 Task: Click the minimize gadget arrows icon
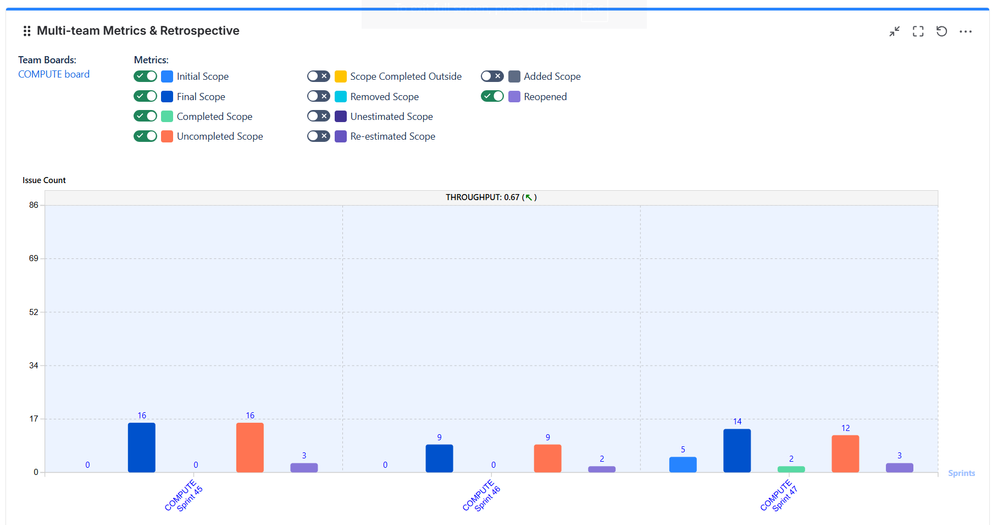(894, 31)
